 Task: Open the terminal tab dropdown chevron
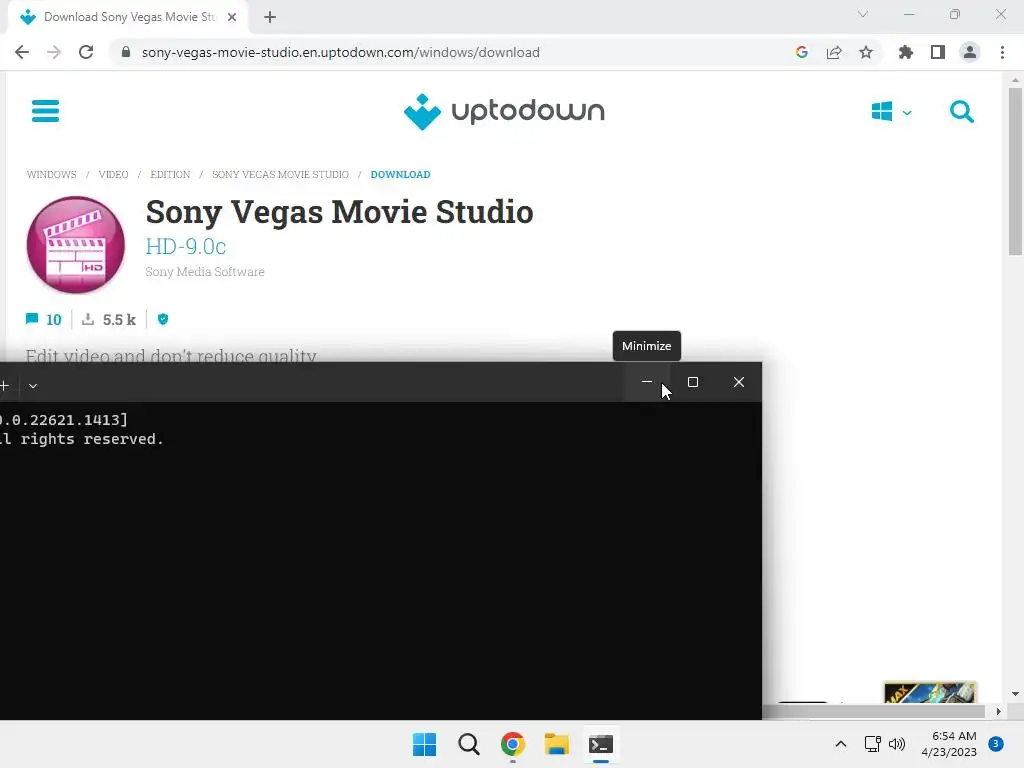click(x=33, y=386)
